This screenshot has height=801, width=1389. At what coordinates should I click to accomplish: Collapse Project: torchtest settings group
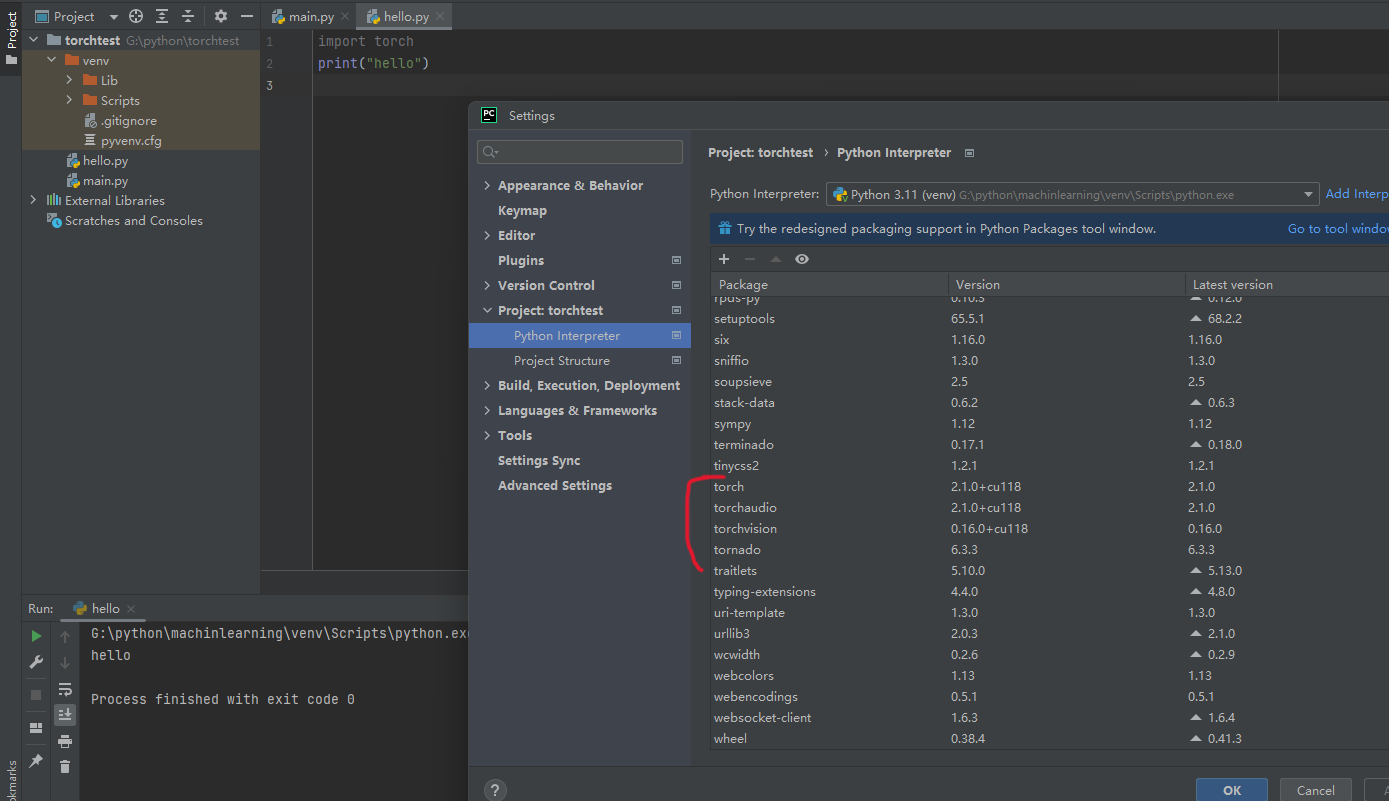click(487, 311)
